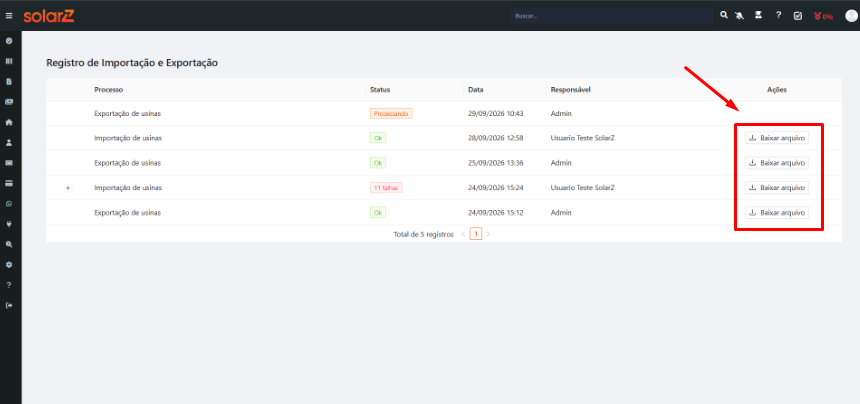The width and height of the screenshot is (860, 404).
Task: Open the plug icon in the sidebar
Action: pos(9,224)
